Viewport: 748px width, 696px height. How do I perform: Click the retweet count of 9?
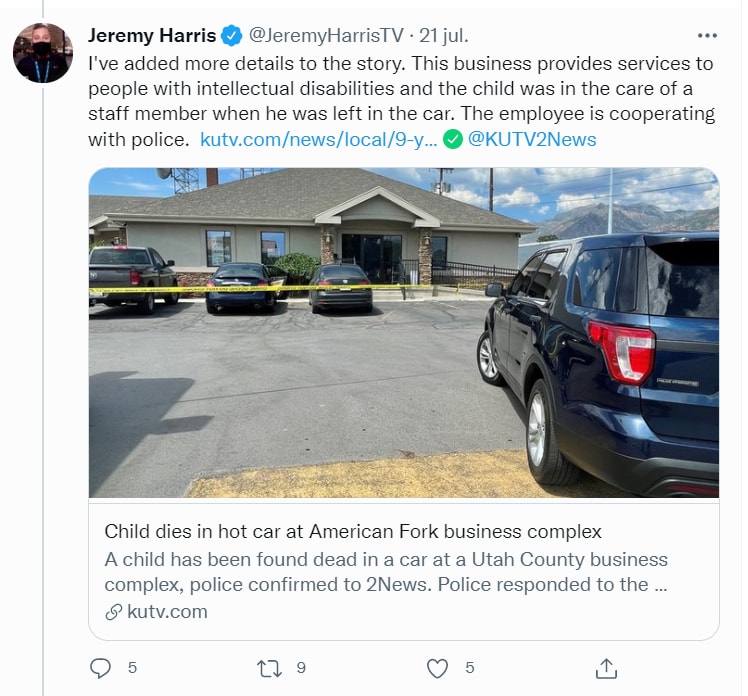click(301, 667)
